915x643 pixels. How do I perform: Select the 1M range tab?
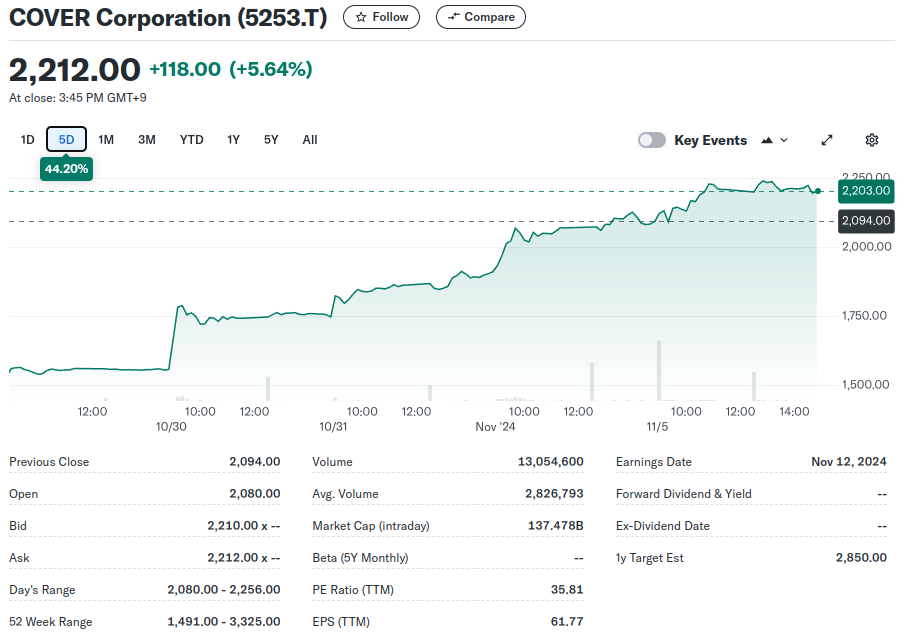tap(106, 139)
